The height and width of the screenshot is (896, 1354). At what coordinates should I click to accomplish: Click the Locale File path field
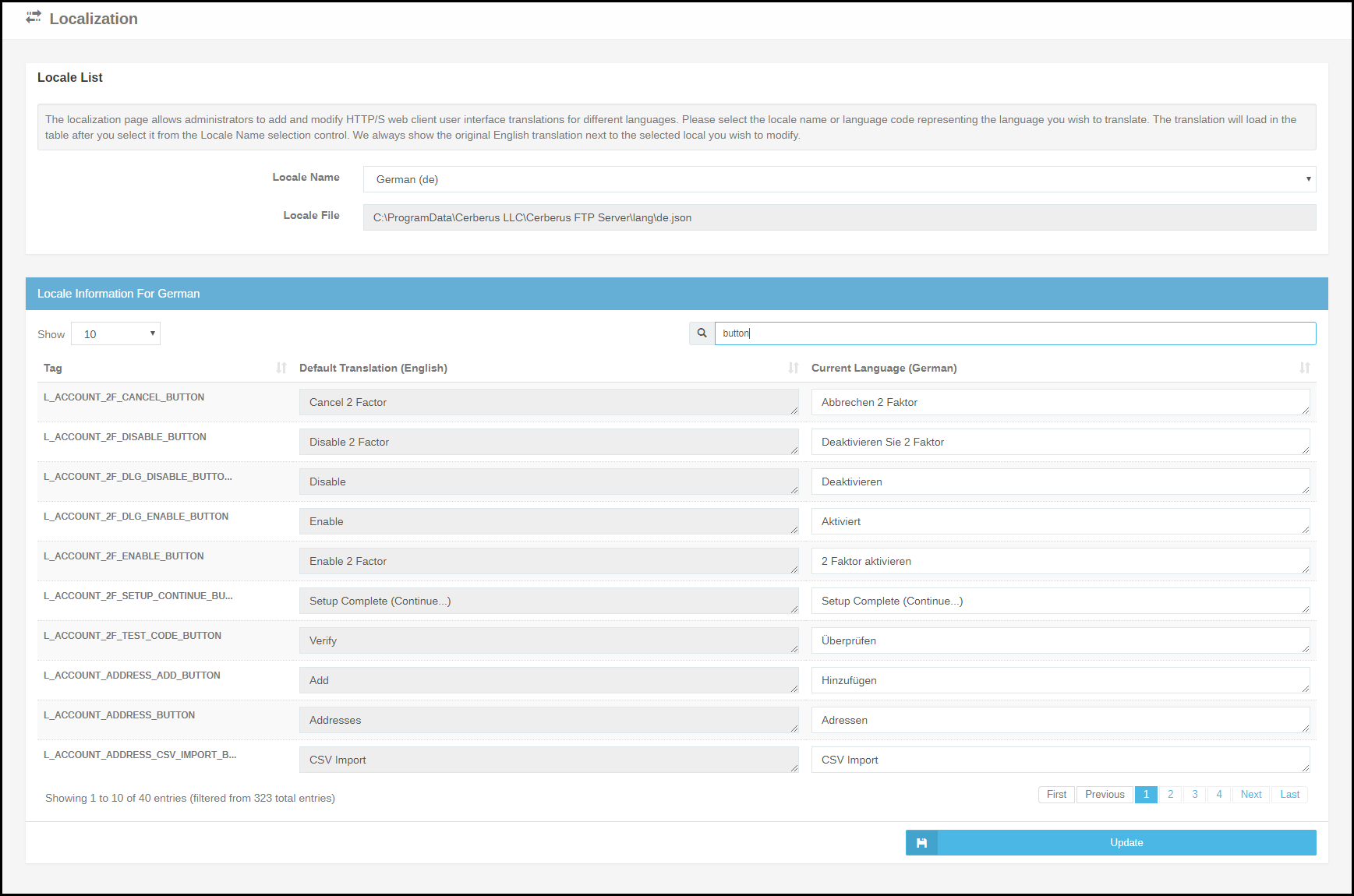840,217
